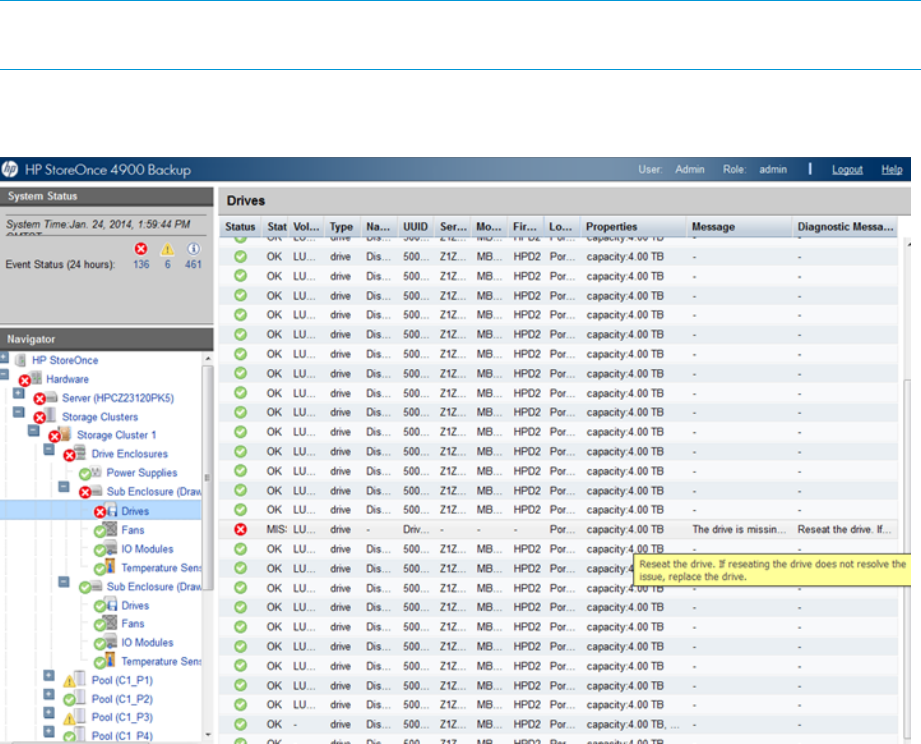
Task: Click the Message column header
Action: pyautogui.click(x=713, y=227)
